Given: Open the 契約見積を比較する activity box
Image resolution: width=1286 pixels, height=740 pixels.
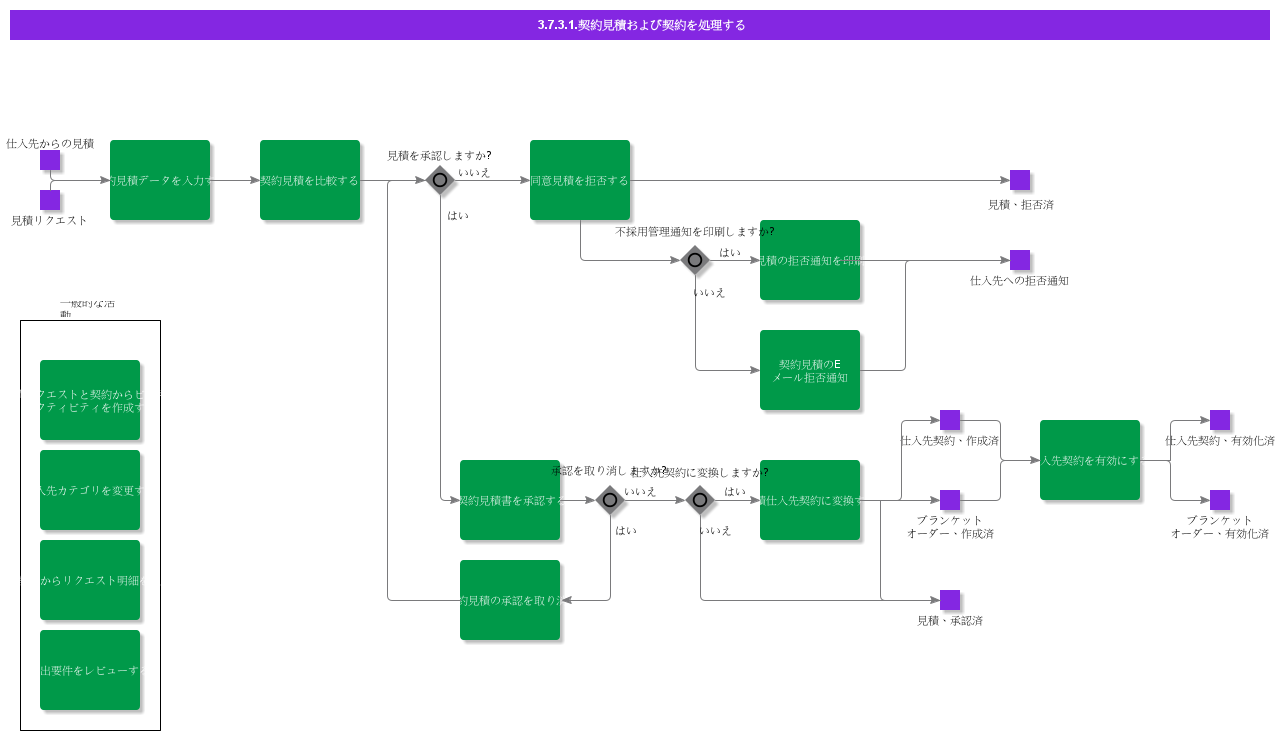Looking at the screenshot, I should point(310,180).
